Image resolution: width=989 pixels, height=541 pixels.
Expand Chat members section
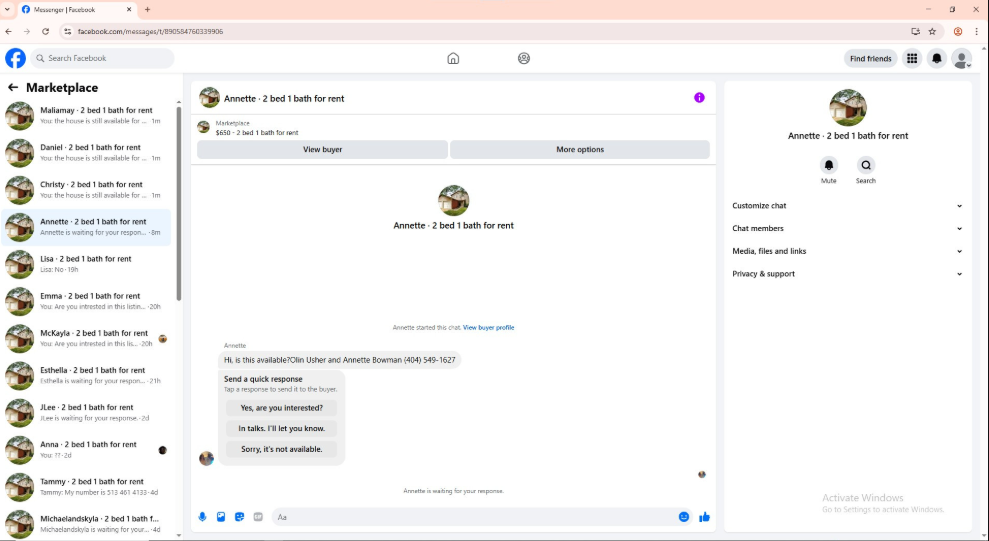847,228
